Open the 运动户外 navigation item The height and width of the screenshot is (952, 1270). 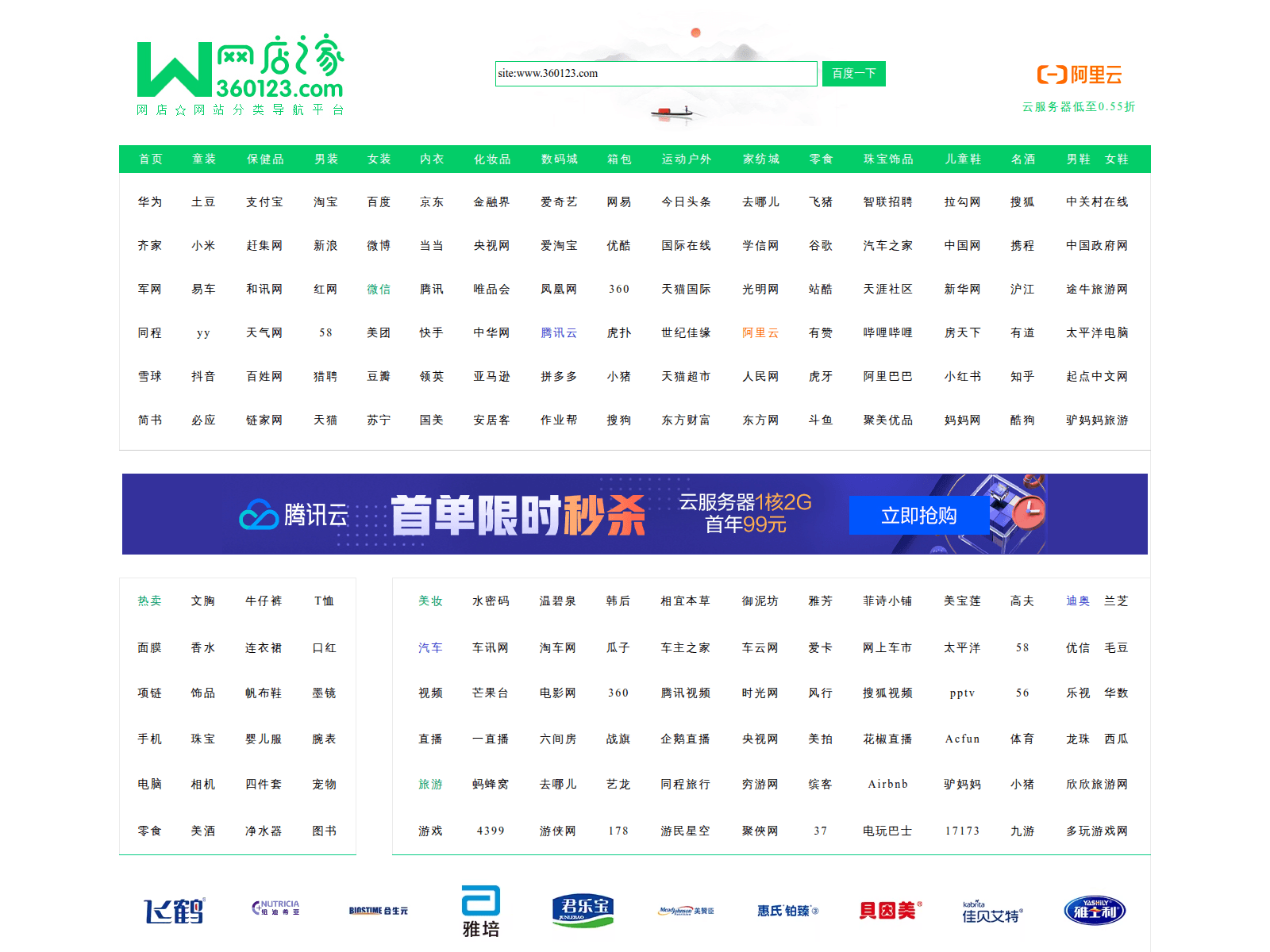pos(687,159)
